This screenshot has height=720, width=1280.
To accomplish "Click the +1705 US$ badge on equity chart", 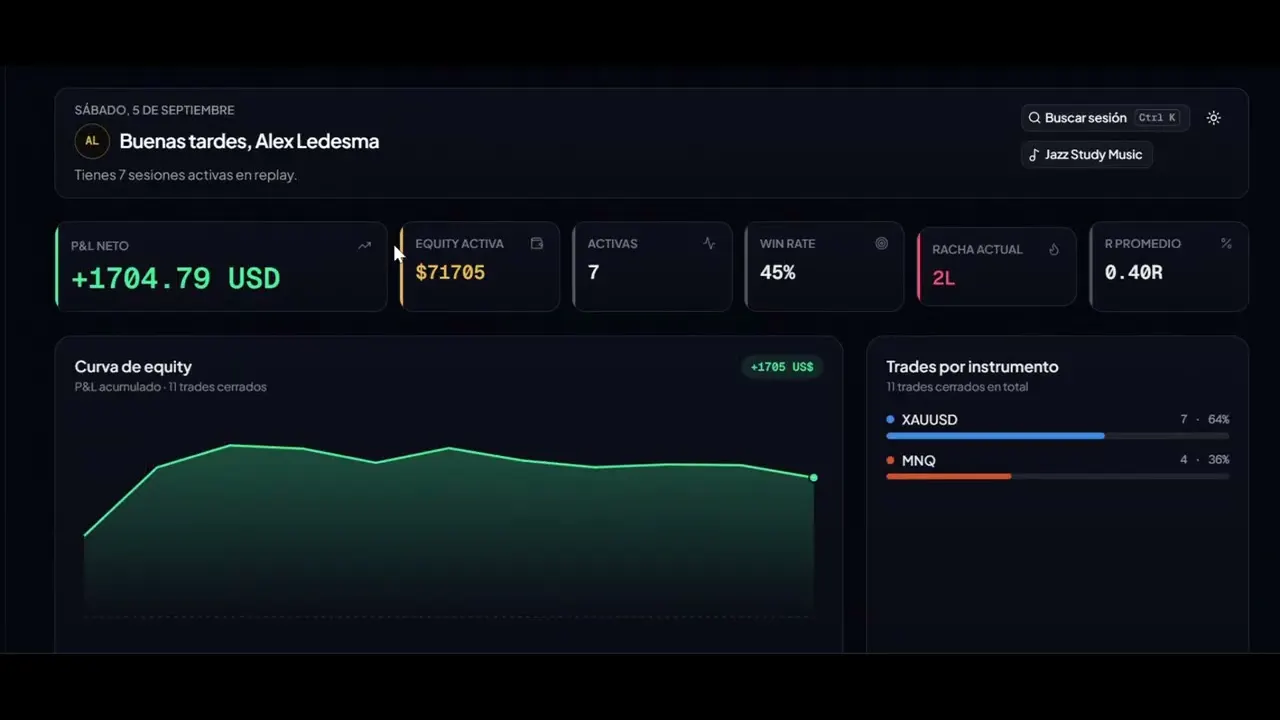I will pyautogui.click(x=782, y=367).
